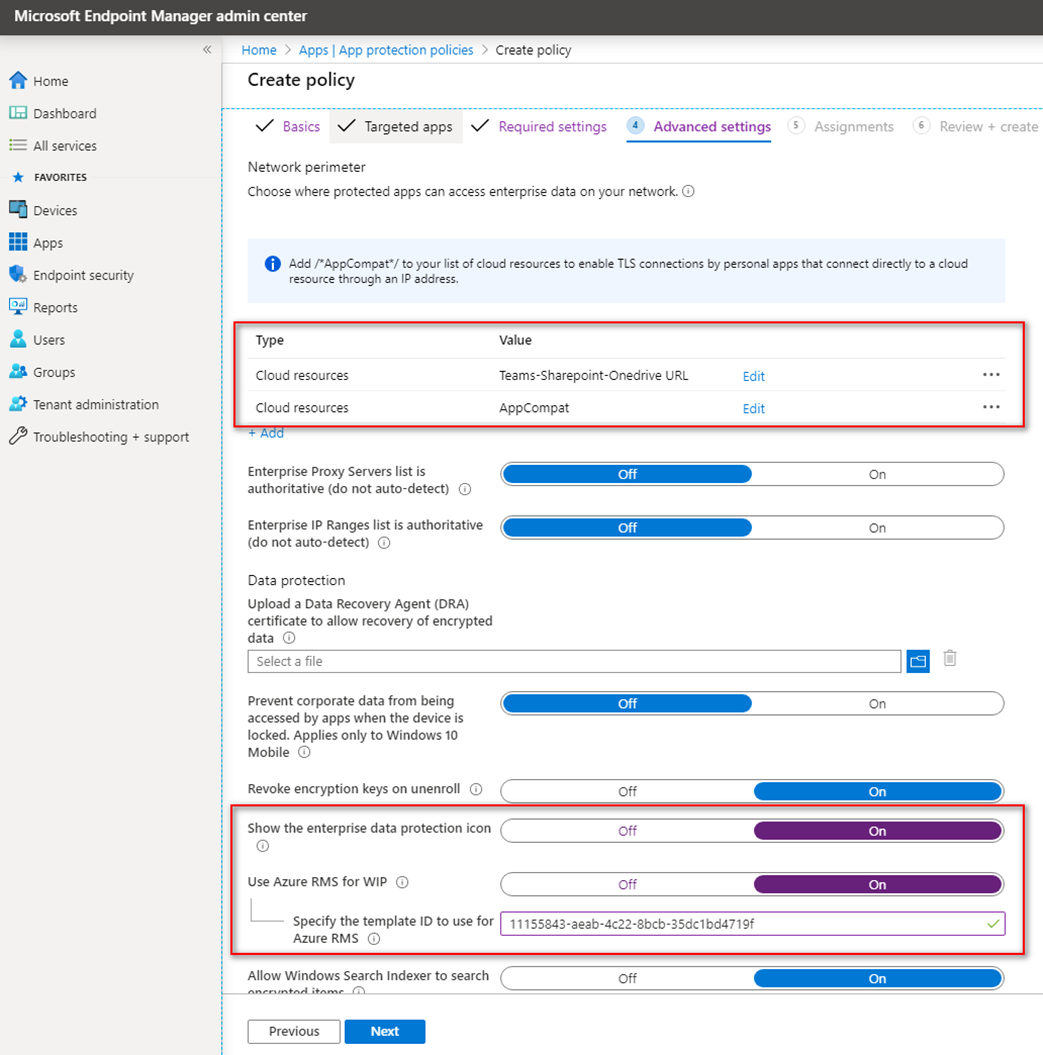Set Enterprise IP Ranges authoritative to On
Image resolution: width=1043 pixels, height=1055 pixels.
coord(877,528)
